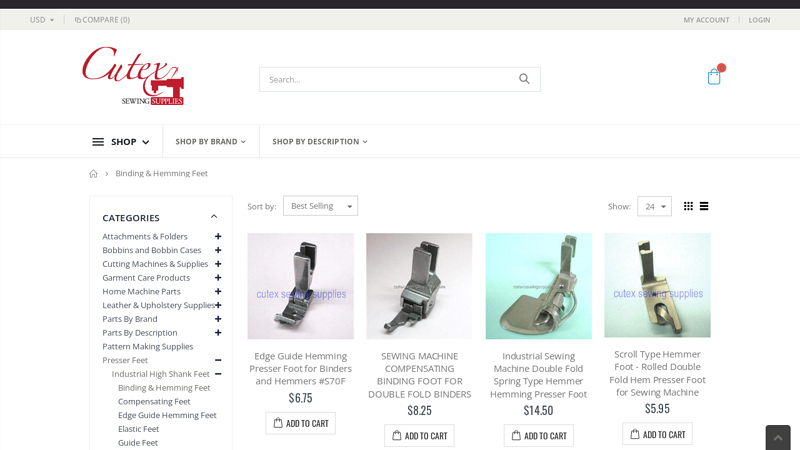Open the Sort by Best Selling dropdown
Screen dimensions: 800x450
coord(320,206)
